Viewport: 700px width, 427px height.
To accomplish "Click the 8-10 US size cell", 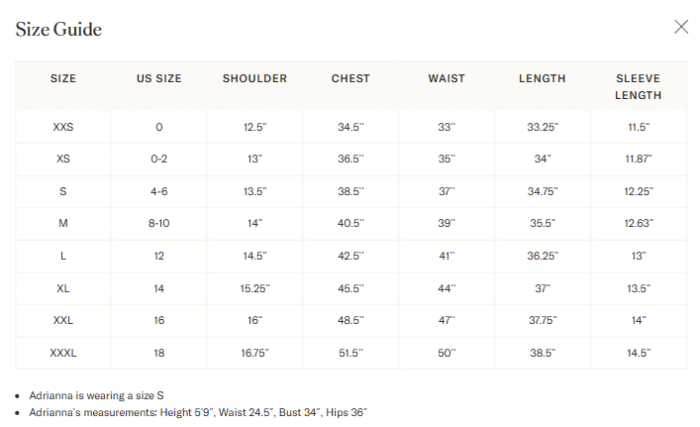I will [159, 223].
